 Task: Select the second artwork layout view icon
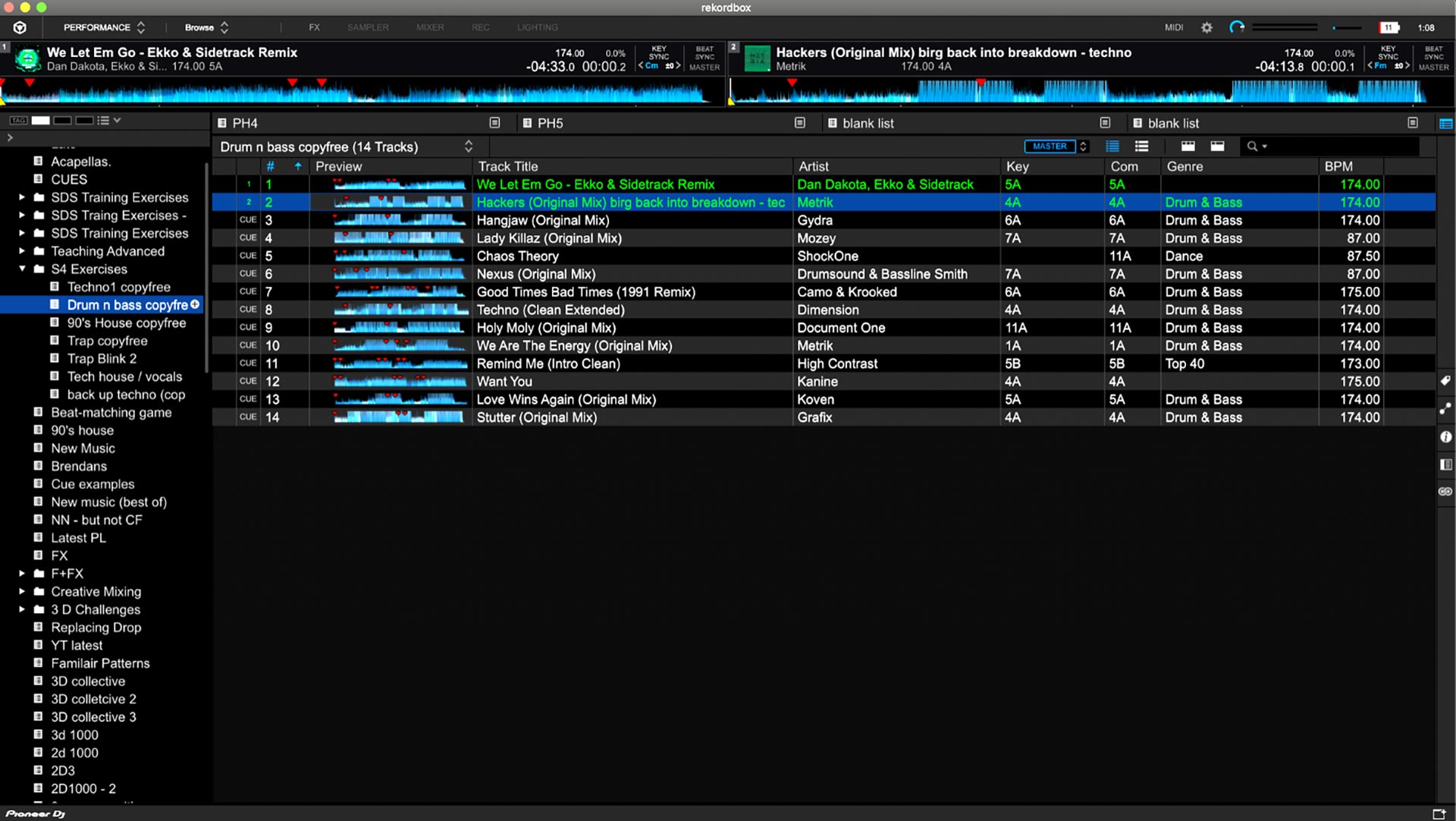(1217, 146)
